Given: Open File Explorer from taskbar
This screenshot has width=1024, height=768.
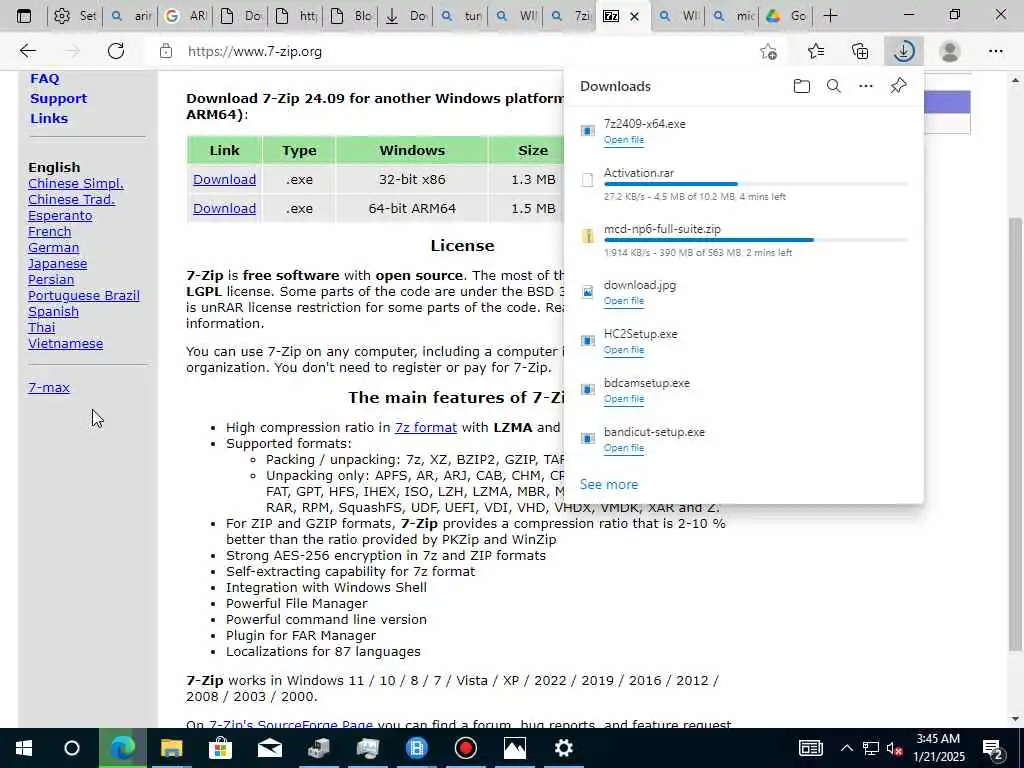Looking at the screenshot, I should pos(171,748).
